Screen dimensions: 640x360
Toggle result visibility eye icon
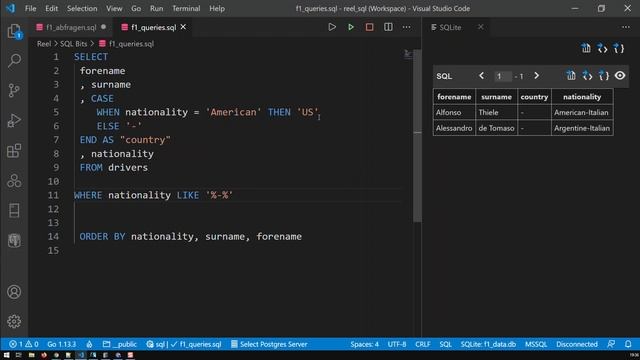coord(620,76)
